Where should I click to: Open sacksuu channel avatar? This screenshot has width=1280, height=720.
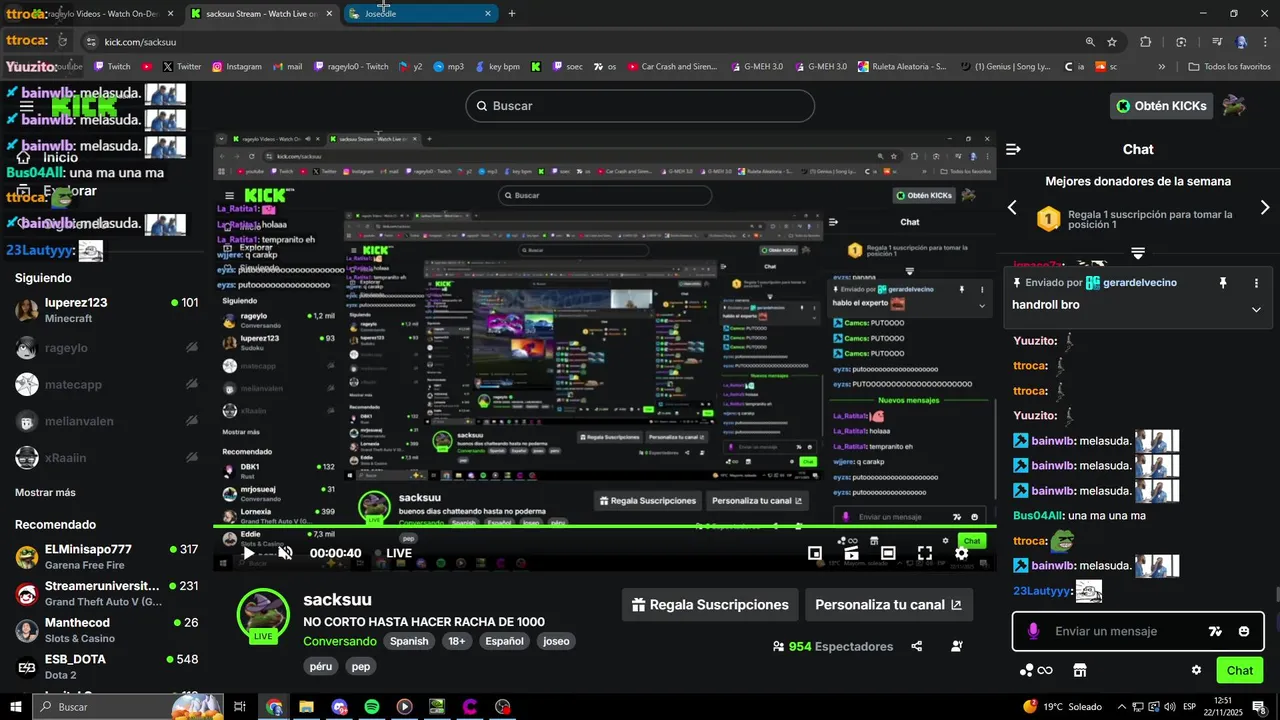[263, 613]
